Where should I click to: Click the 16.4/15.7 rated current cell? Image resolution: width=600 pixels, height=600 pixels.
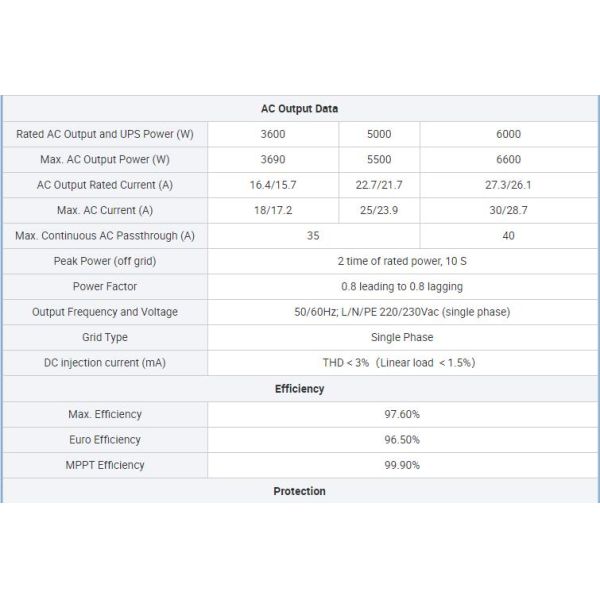click(x=273, y=185)
